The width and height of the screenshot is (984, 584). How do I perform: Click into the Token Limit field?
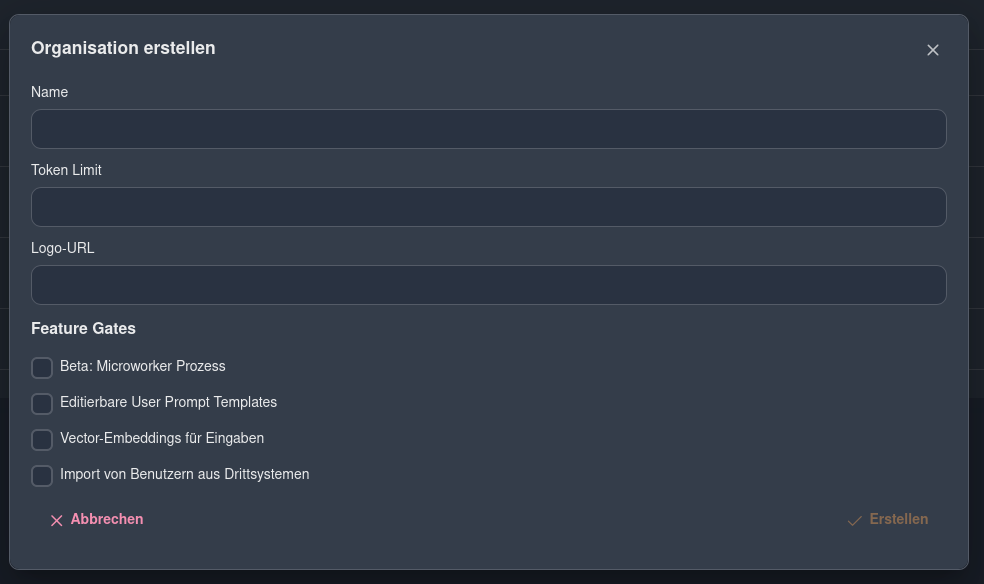pos(489,207)
